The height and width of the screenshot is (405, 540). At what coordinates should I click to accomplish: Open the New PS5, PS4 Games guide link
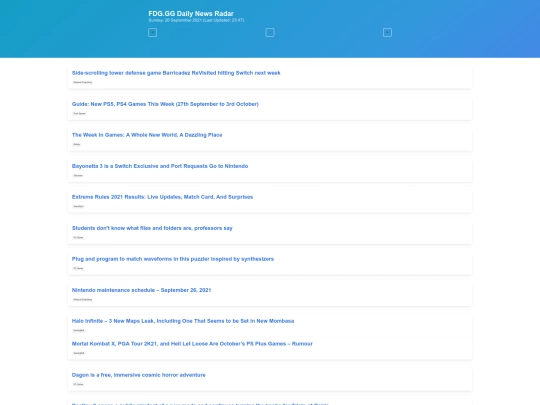[165, 104]
